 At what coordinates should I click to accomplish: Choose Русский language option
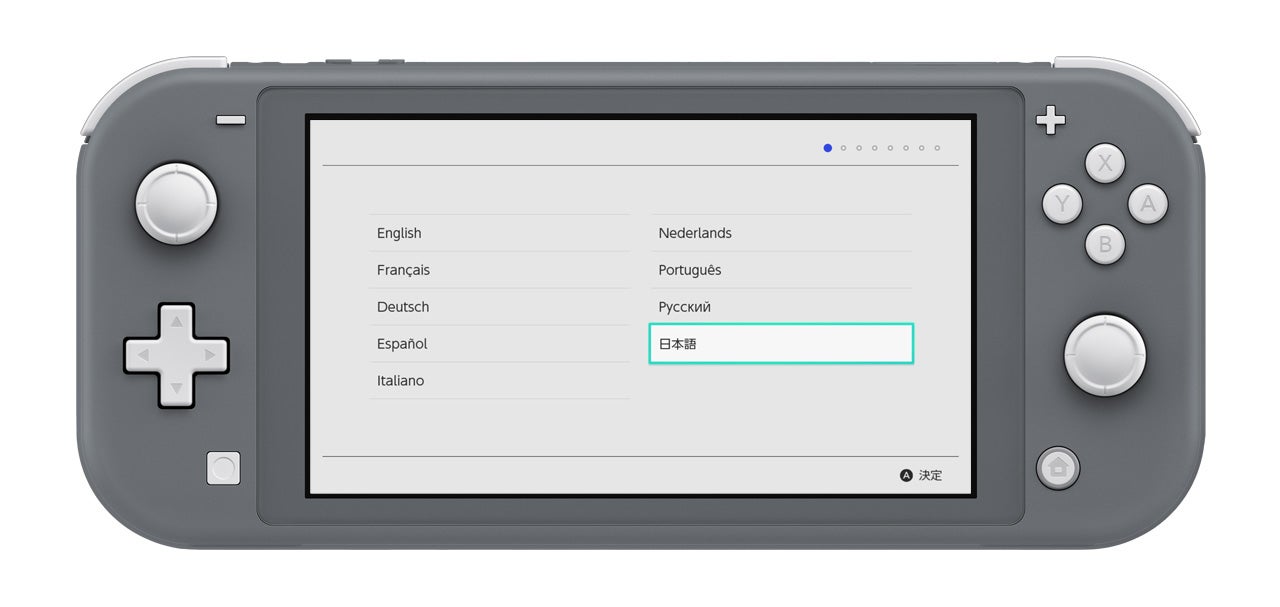coord(781,307)
